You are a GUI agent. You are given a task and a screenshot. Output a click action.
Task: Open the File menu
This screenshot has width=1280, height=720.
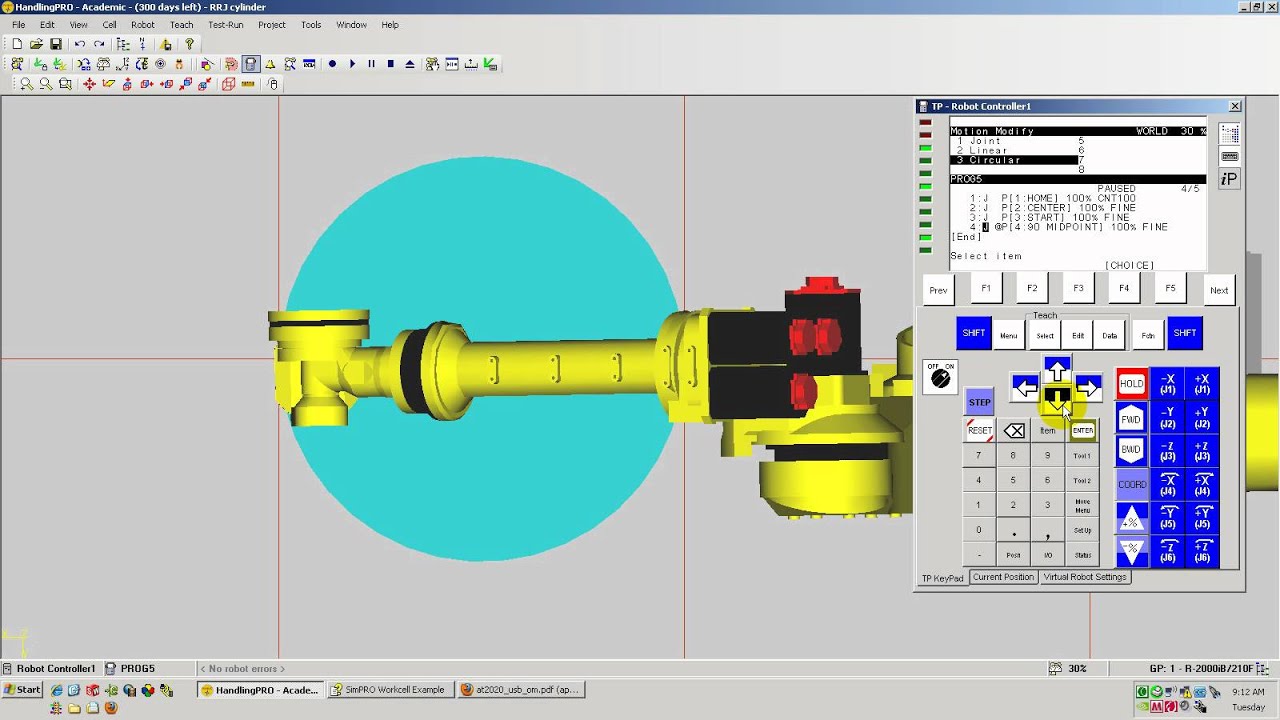tap(18, 25)
